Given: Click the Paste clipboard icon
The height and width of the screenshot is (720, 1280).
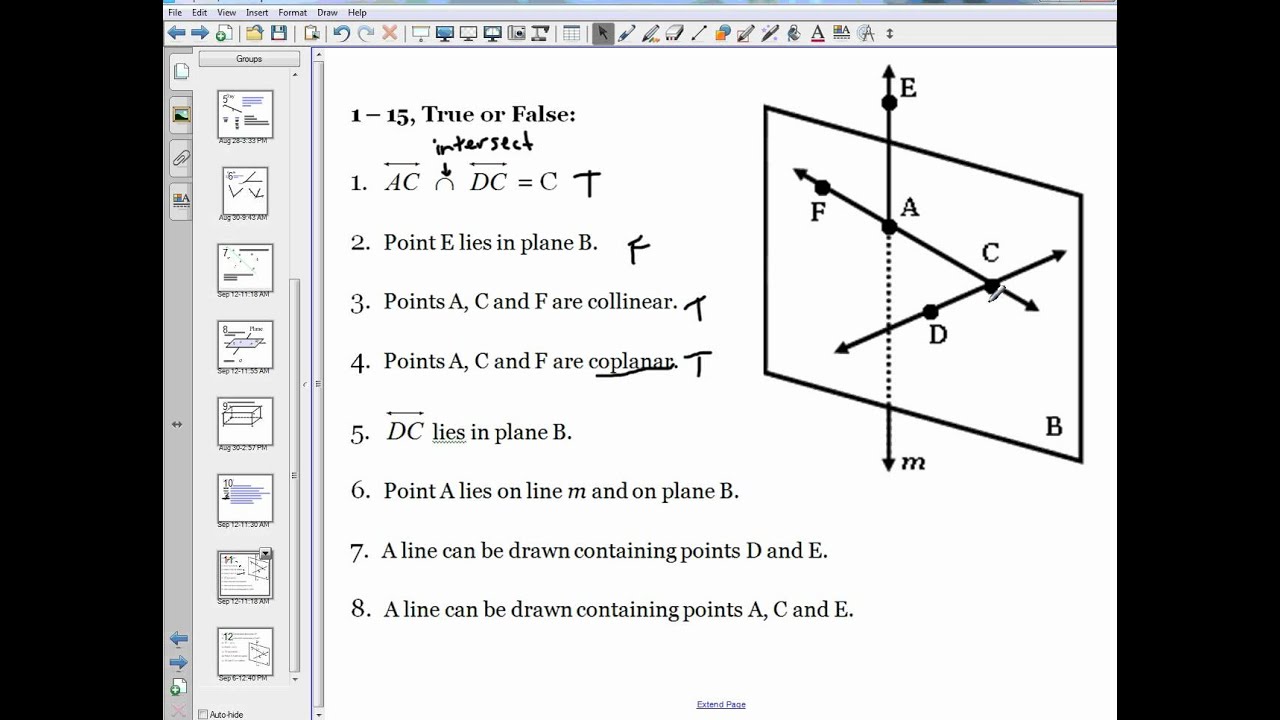Looking at the screenshot, I should point(312,33).
